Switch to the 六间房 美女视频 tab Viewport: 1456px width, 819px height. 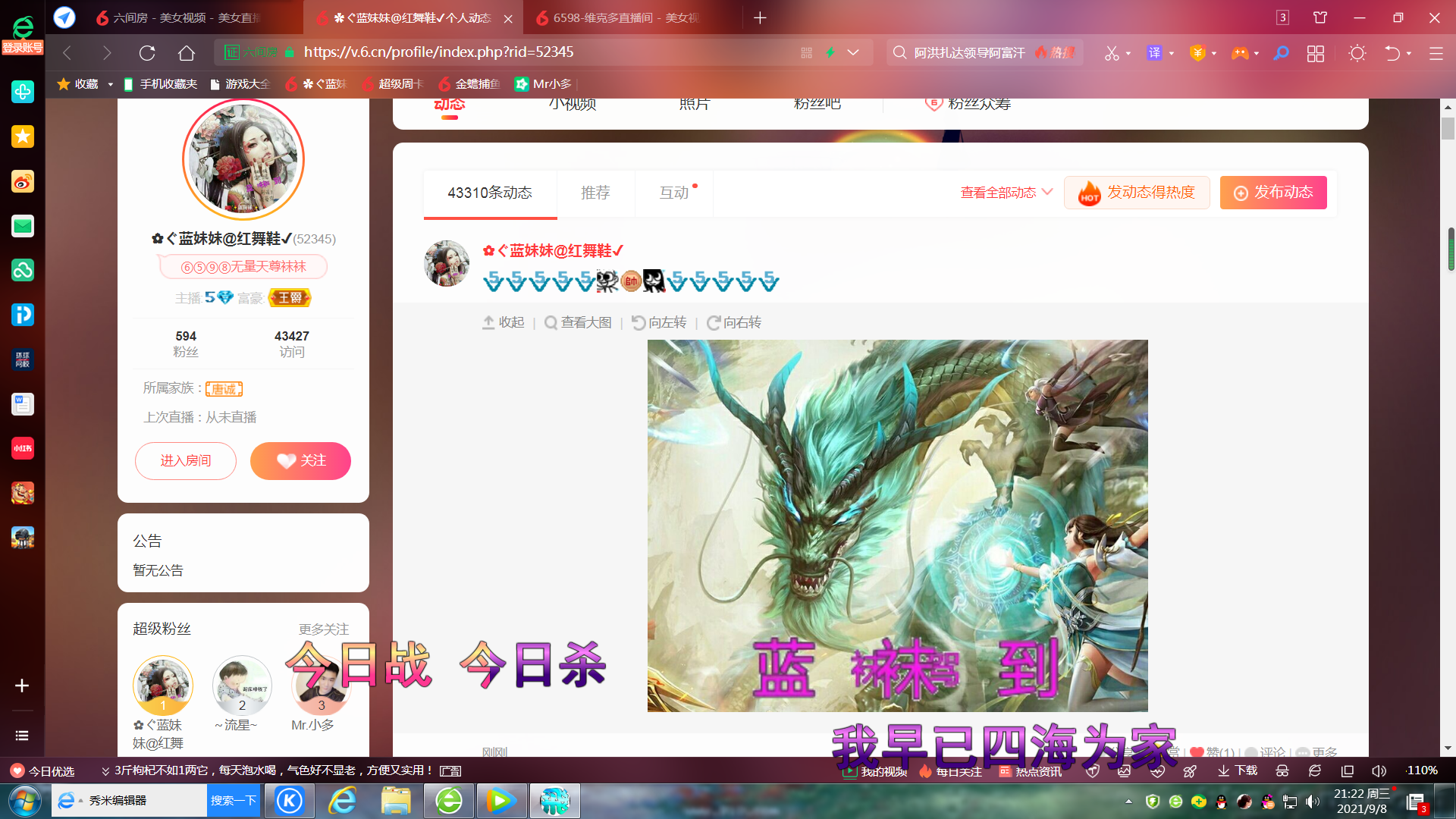click(182, 17)
